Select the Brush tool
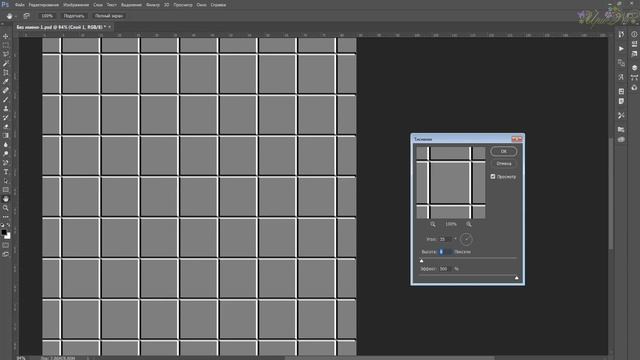 (x=6, y=100)
